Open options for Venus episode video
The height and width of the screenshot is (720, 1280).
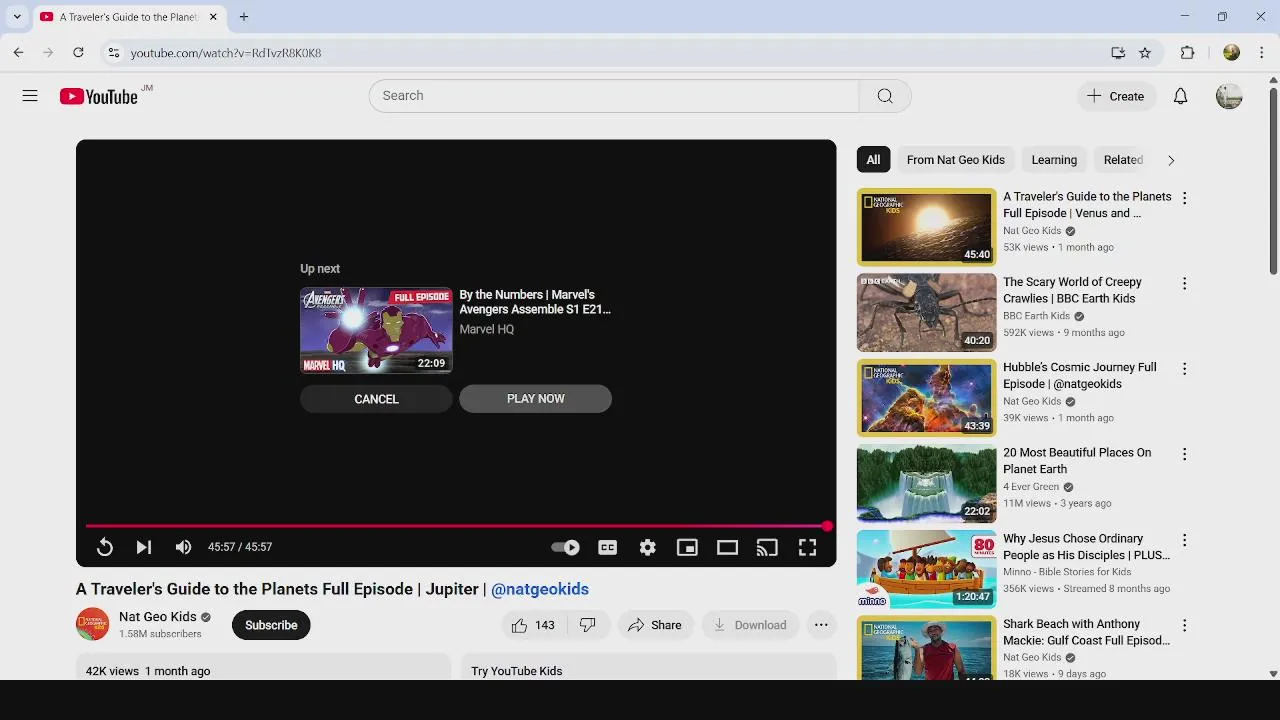click(x=1184, y=198)
